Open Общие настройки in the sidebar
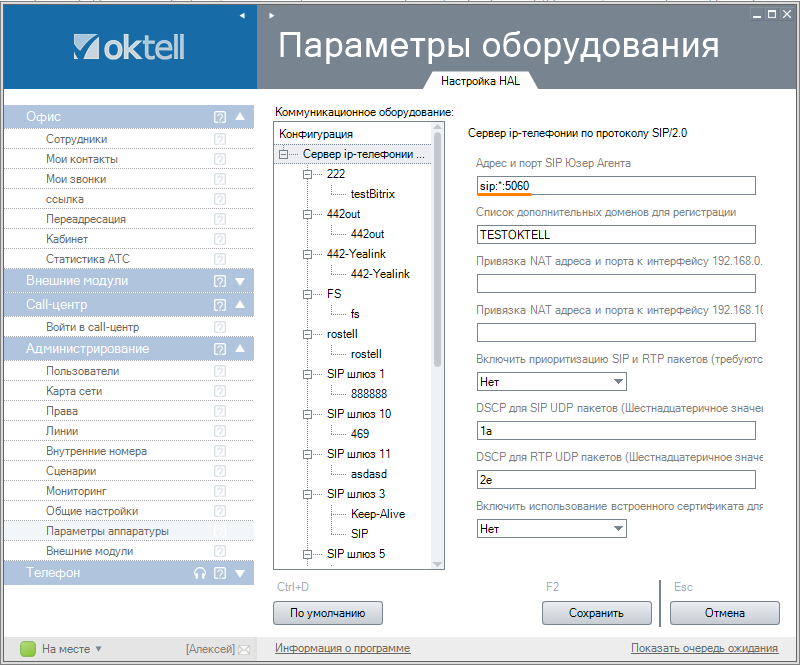The height and width of the screenshot is (666, 800). [x=92, y=511]
